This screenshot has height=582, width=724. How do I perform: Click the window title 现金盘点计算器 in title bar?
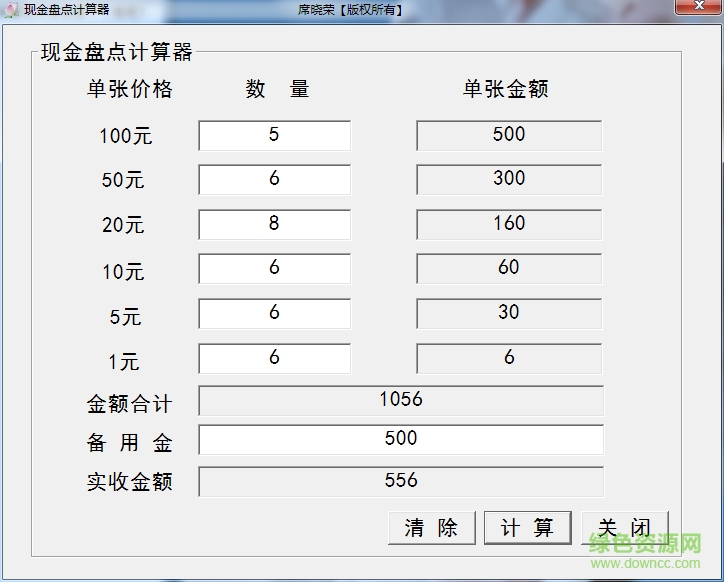pyautogui.click(x=66, y=9)
